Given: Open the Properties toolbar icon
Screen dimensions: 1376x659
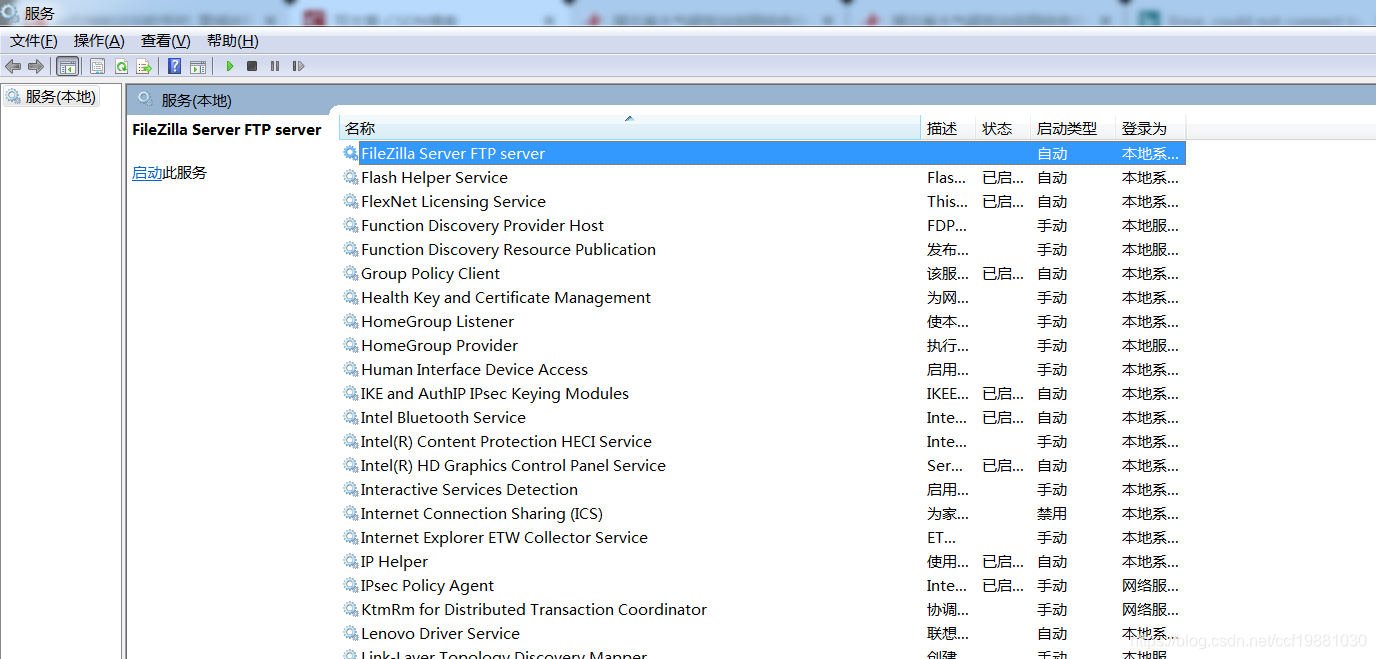Looking at the screenshot, I should [x=97, y=66].
